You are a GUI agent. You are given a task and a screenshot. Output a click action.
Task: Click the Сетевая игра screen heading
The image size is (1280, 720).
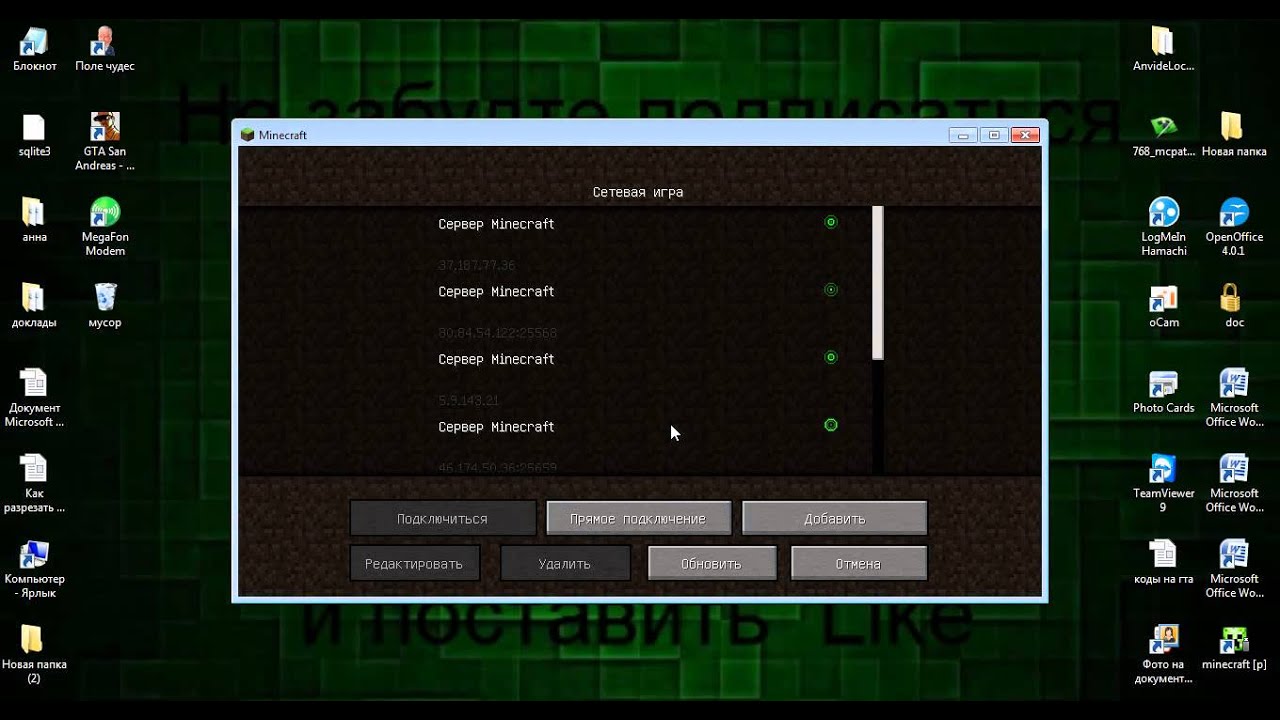[638, 192]
